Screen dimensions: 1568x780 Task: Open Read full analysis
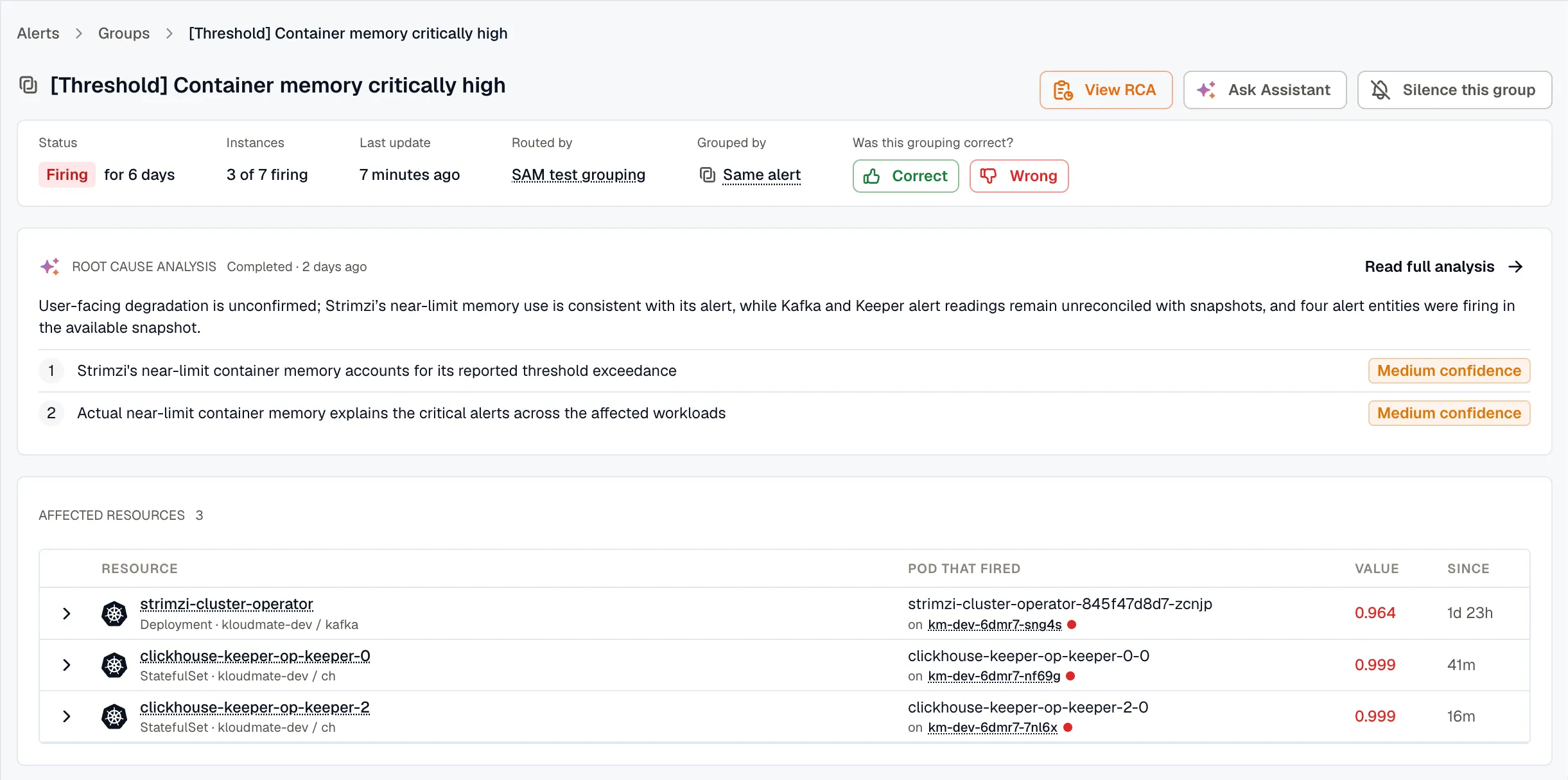click(x=1429, y=267)
